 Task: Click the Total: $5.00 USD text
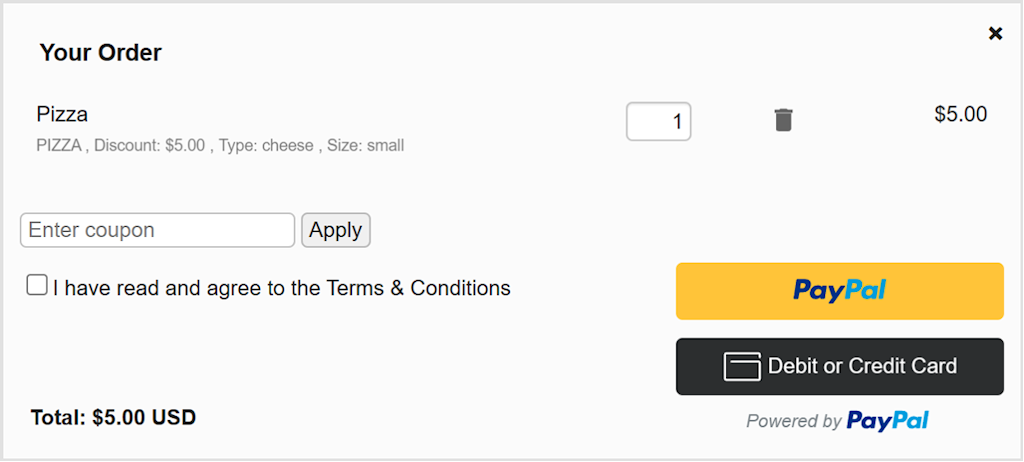click(113, 417)
